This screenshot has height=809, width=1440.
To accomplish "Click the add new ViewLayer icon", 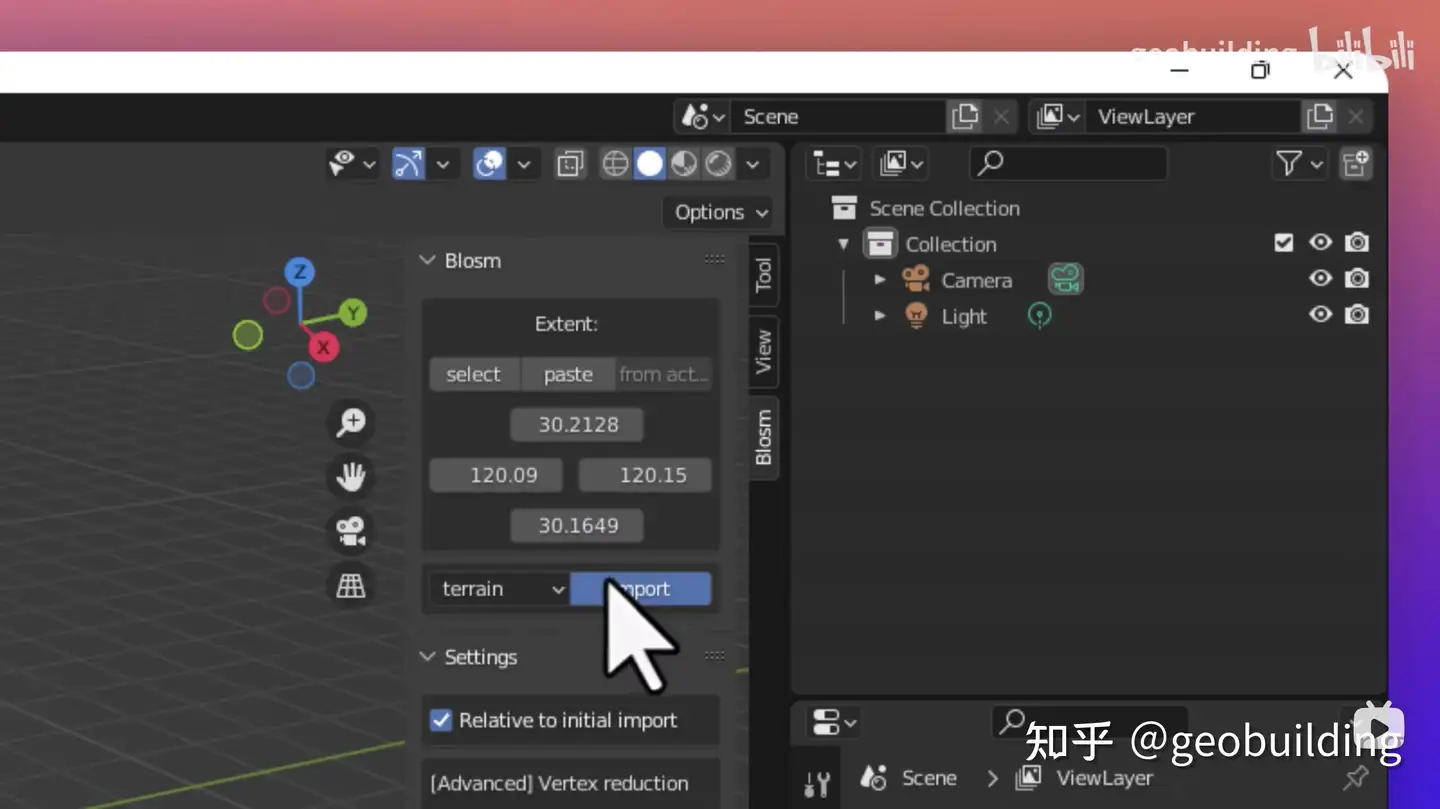I will click(1320, 116).
